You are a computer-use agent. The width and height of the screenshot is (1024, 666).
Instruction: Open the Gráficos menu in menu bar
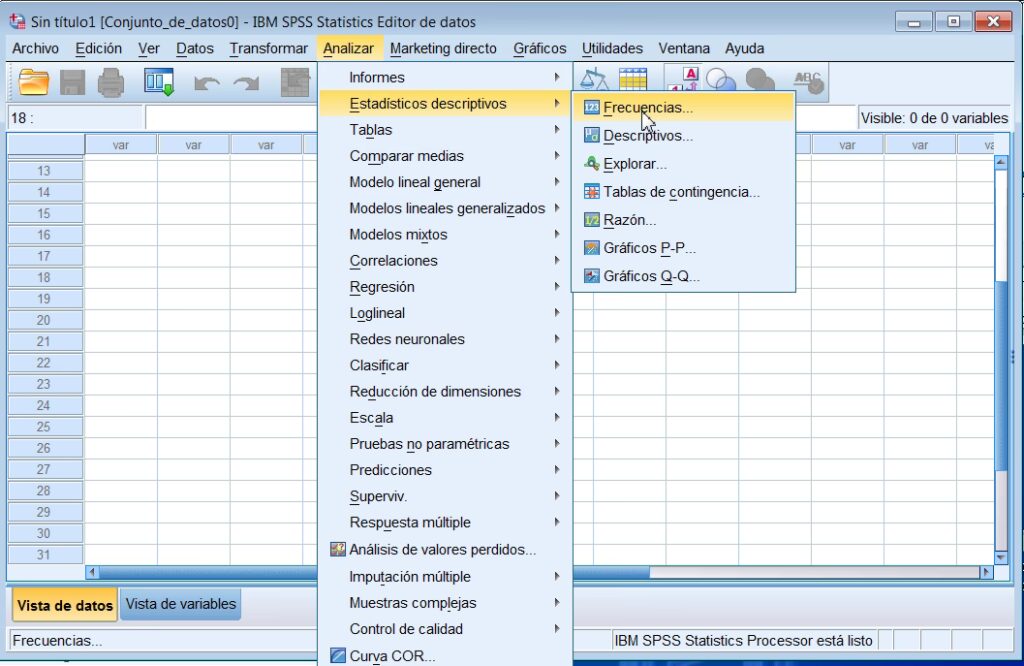tap(539, 48)
